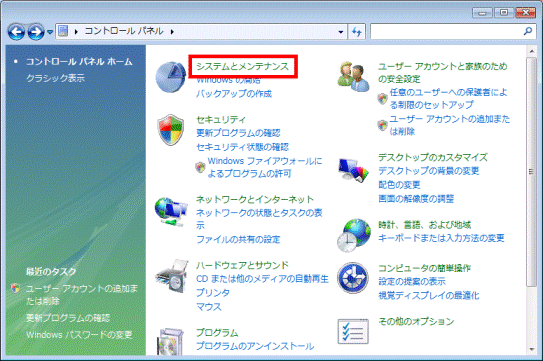Go back with the Back arrow button

click(16, 32)
